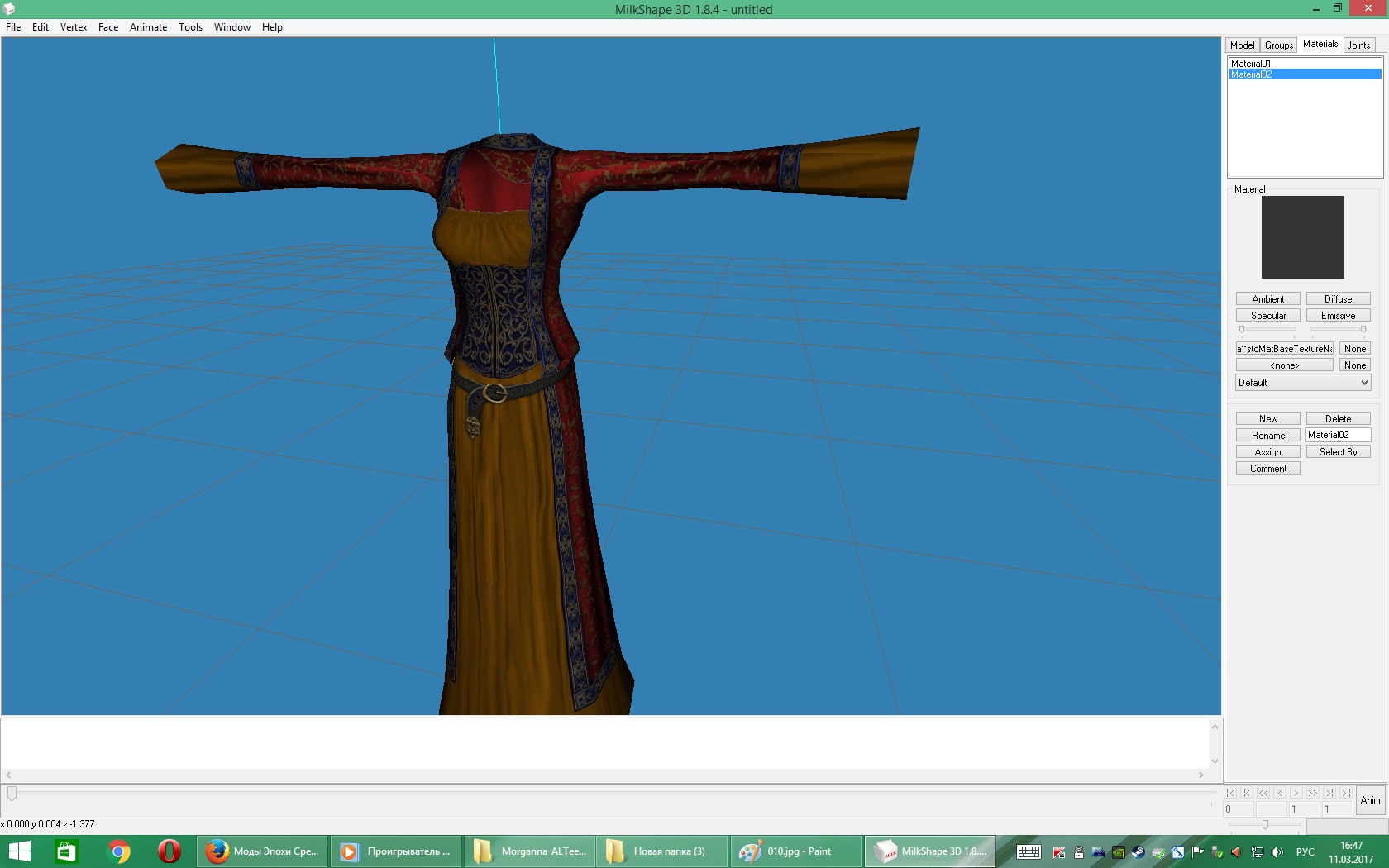Open Morganna_ALTee folder taskbar window
This screenshot has width=1389, height=868.
pos(531,851)
